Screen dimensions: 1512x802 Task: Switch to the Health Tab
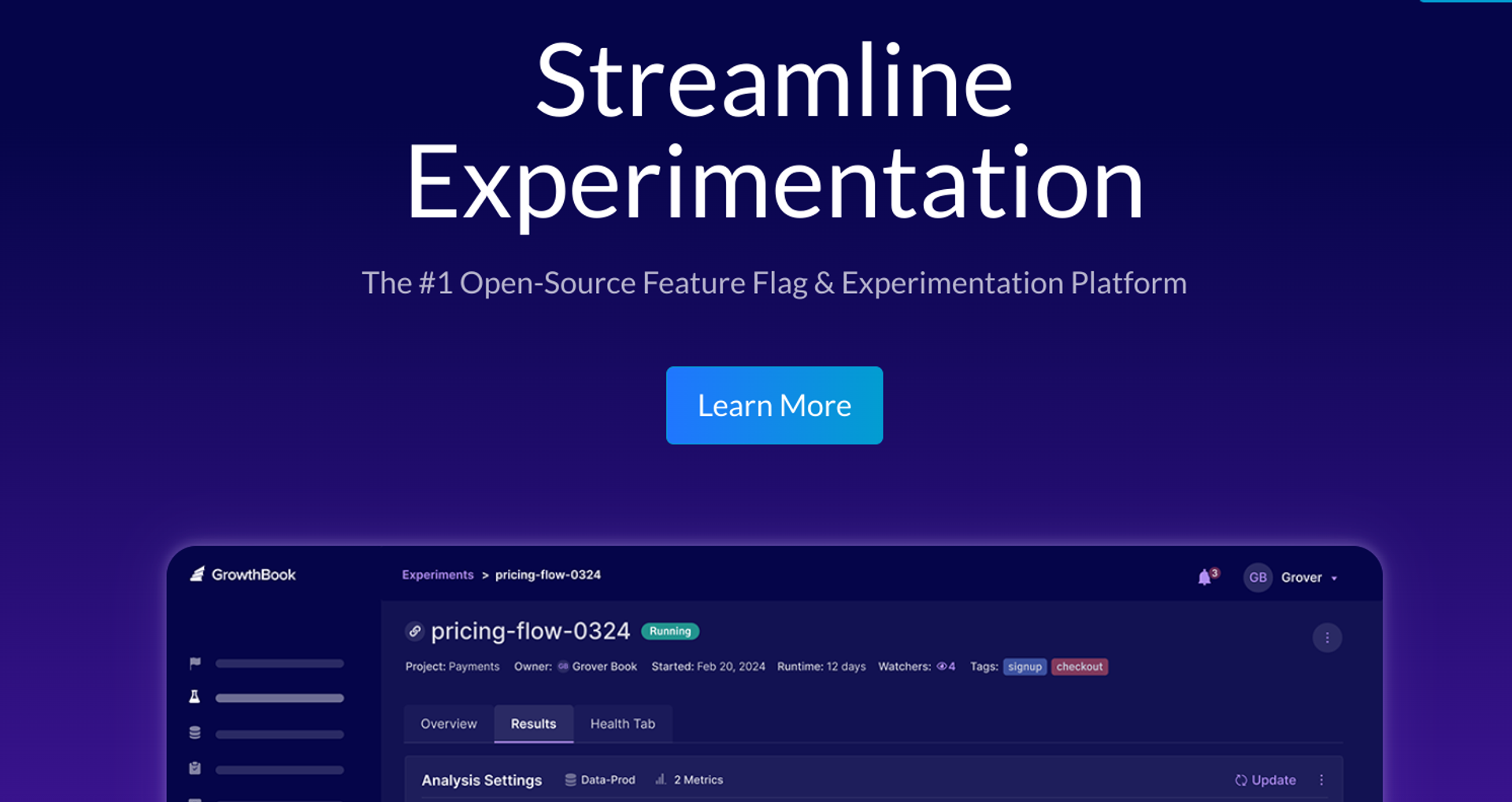[x=622, y=723]
